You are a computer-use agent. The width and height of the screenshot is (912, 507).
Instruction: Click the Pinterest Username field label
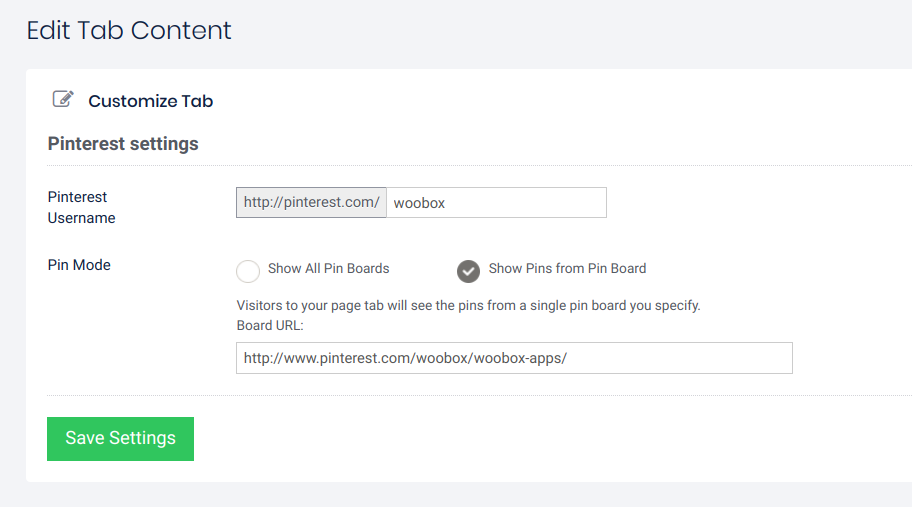point(81,207)
